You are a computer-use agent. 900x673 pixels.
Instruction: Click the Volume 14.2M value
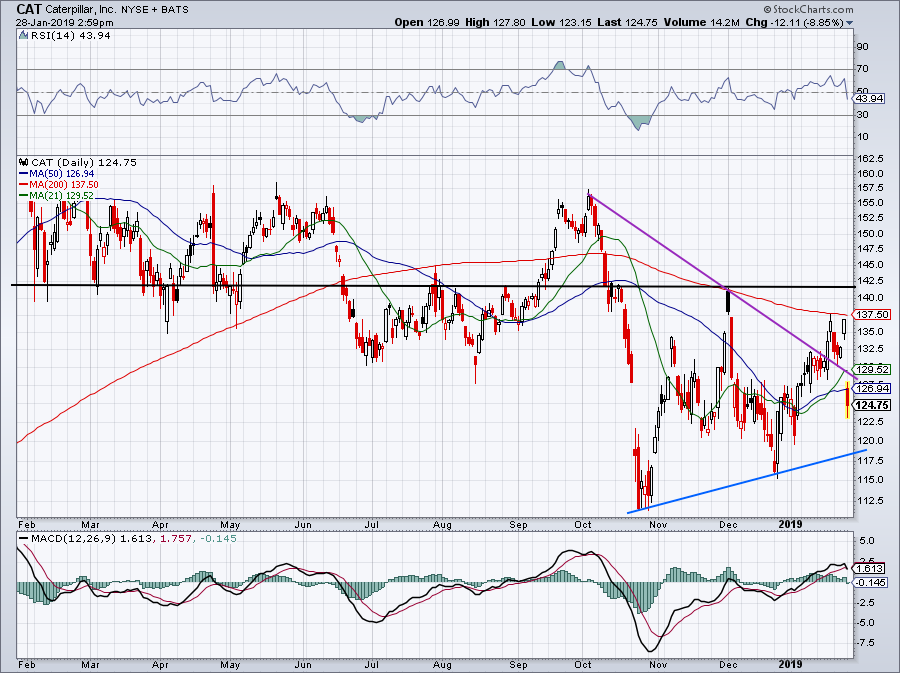[702, 22]
